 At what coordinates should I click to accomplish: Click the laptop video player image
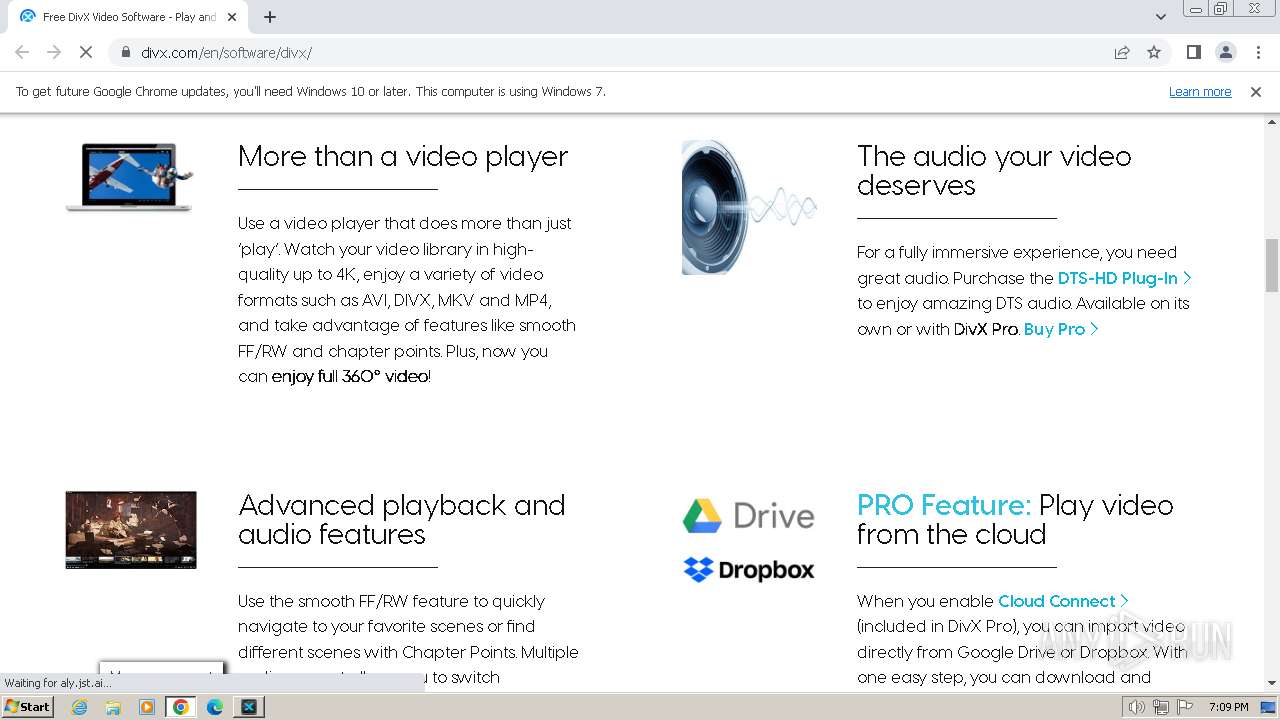tap(130, 177)
